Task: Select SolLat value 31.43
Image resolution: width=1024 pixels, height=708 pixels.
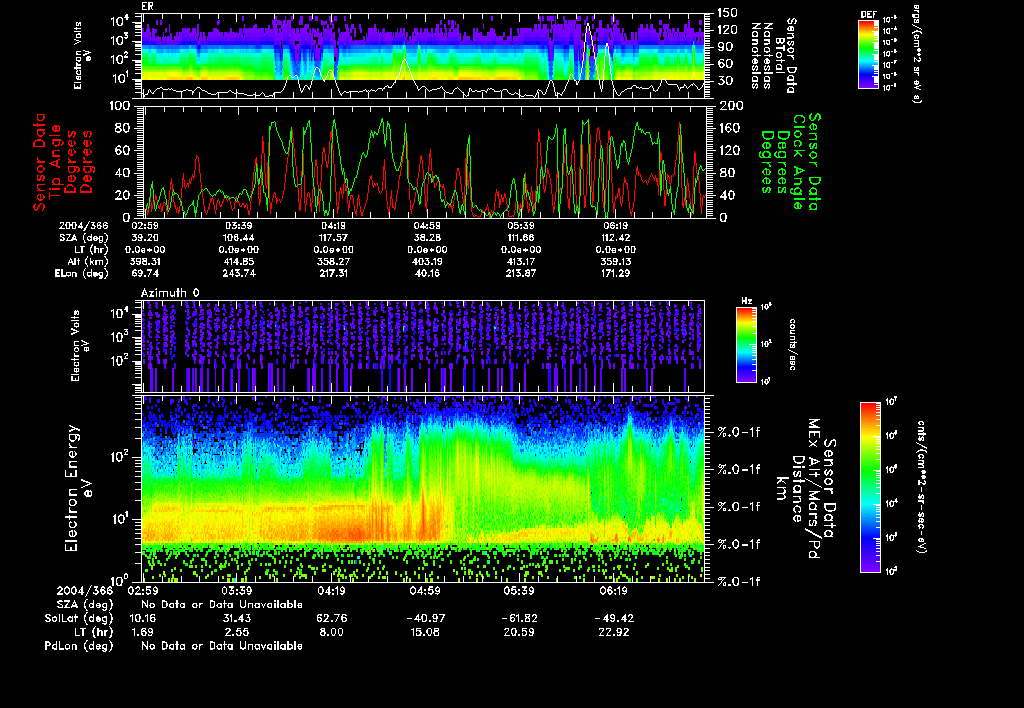Action: pyautogui.click(x=237, y=618)
